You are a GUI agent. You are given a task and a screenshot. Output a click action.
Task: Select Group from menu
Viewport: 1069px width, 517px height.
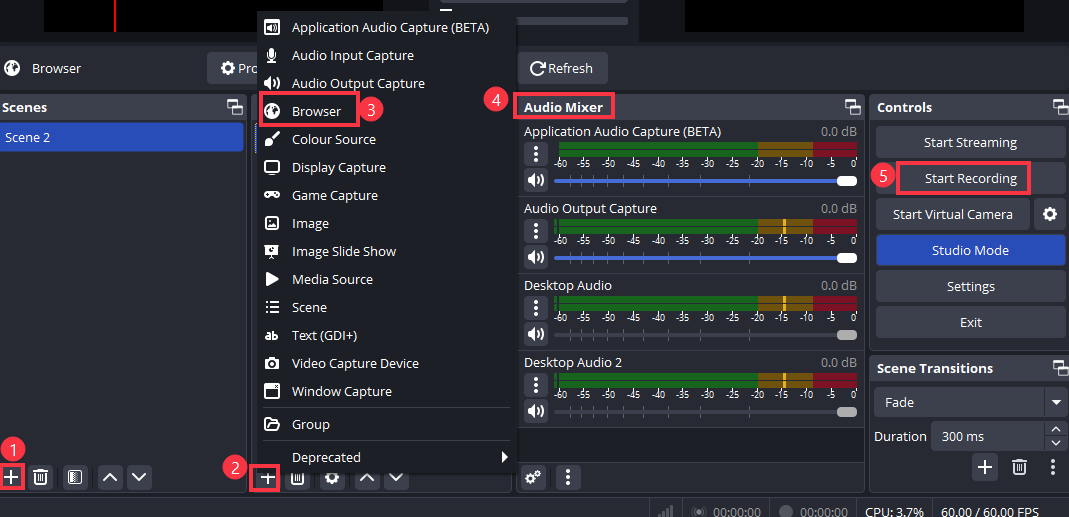pos(387,424)
